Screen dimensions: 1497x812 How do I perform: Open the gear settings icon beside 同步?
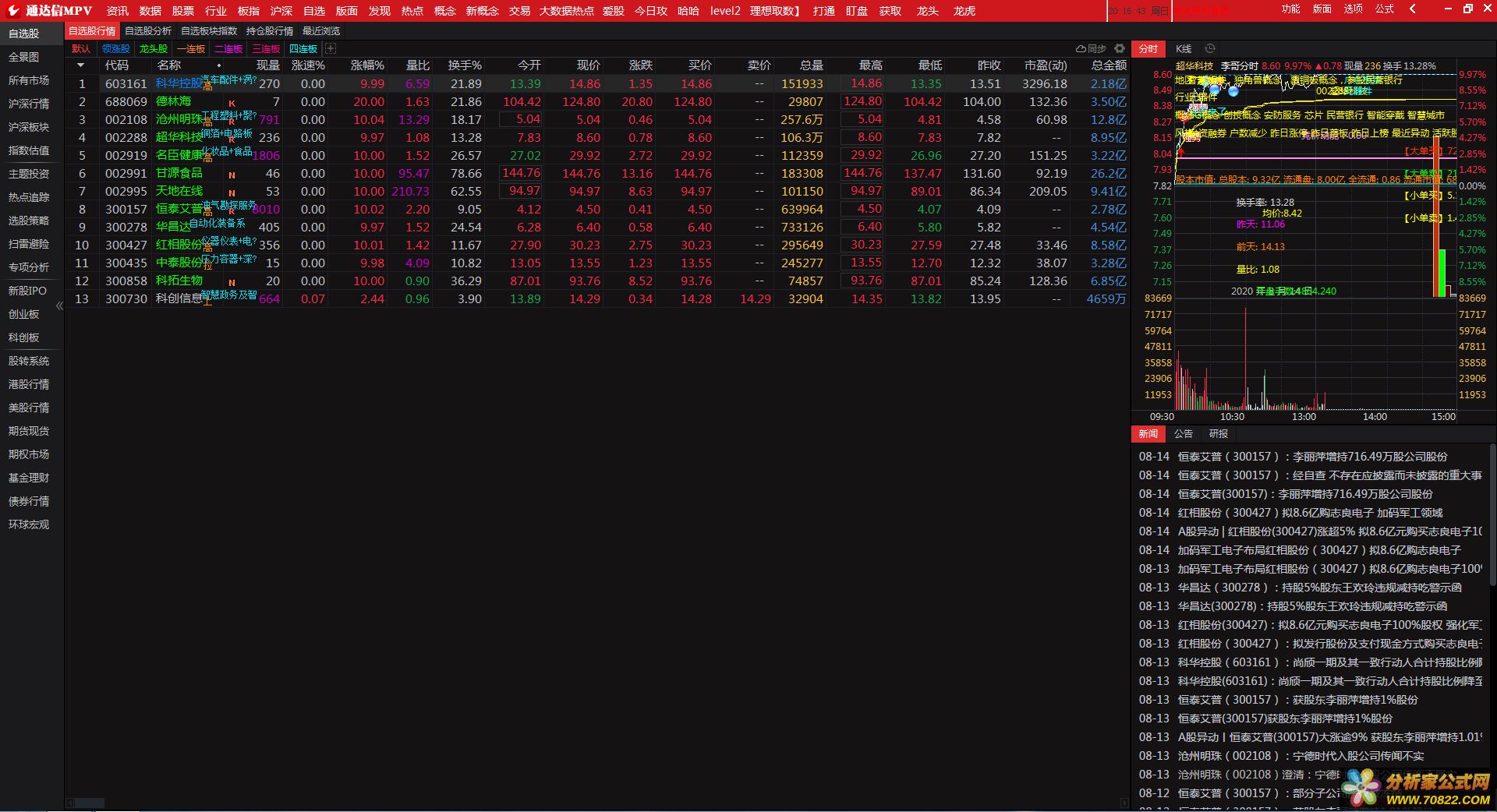[1120, 48]
